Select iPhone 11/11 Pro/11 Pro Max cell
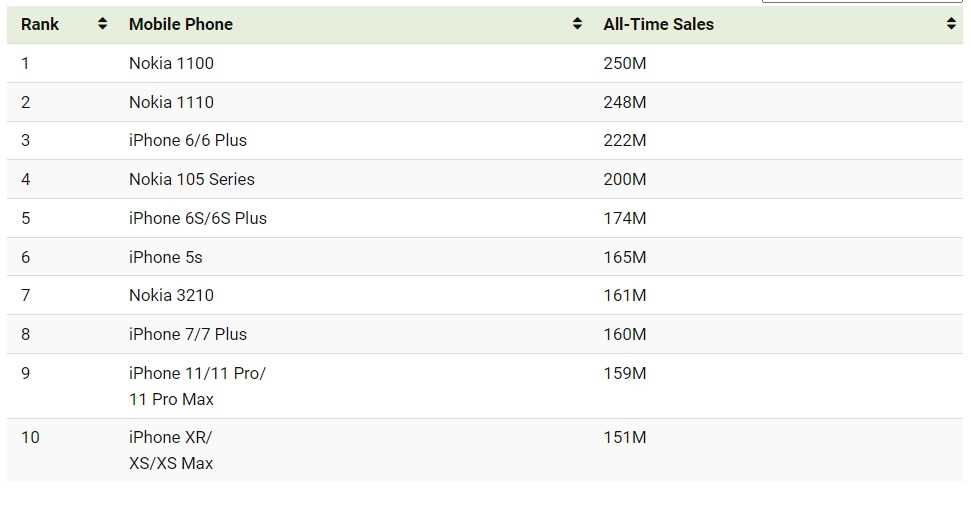Screen dimensions: 971x510 click(197, 386)
